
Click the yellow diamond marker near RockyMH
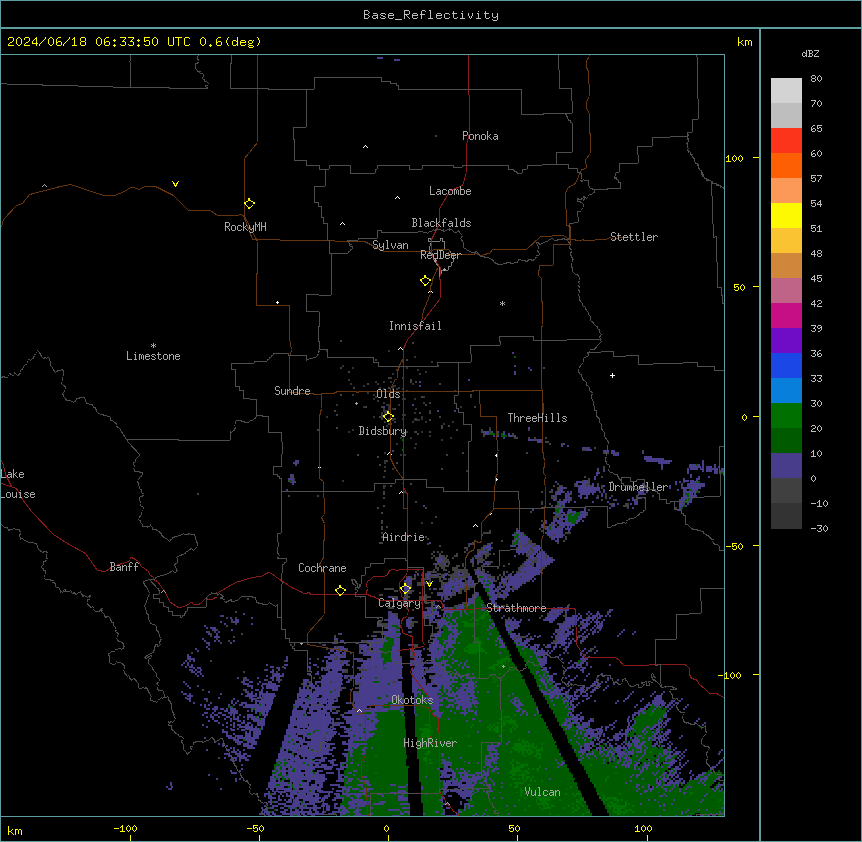[249, 204]
